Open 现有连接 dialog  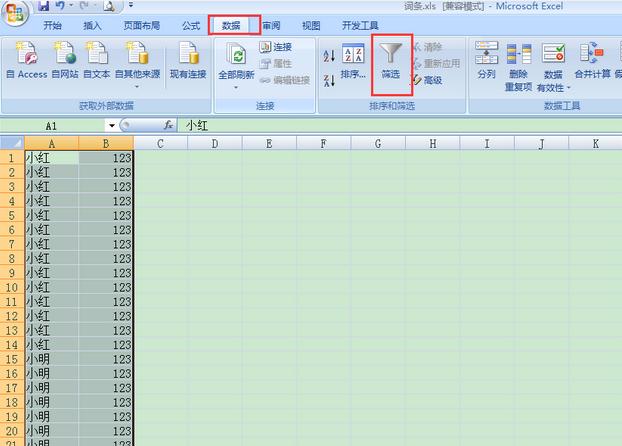pos(188,60)
